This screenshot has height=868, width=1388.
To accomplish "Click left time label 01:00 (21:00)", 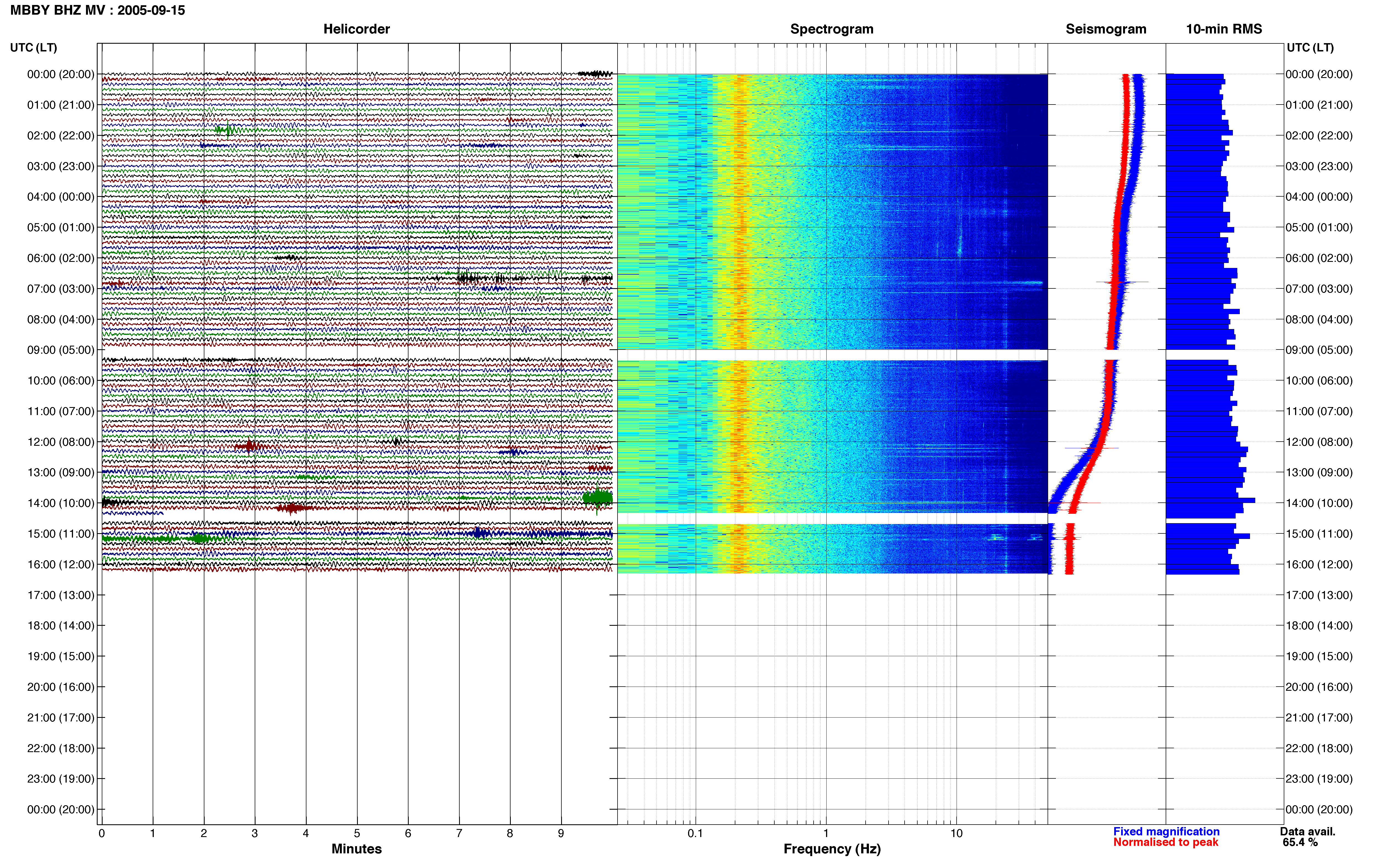I will 61,105.
